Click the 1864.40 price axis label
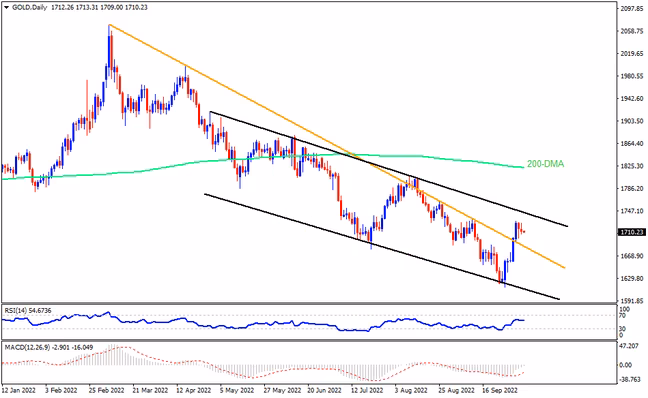The image size is (648, 398). point(632,143)
